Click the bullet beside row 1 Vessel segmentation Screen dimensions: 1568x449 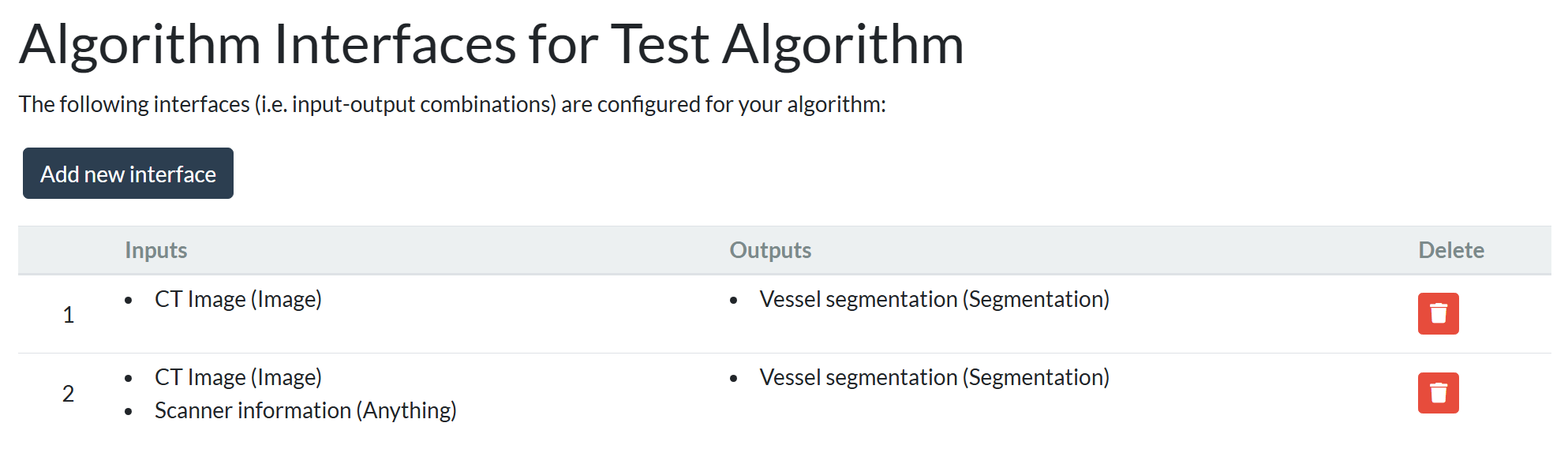(734, 301)
